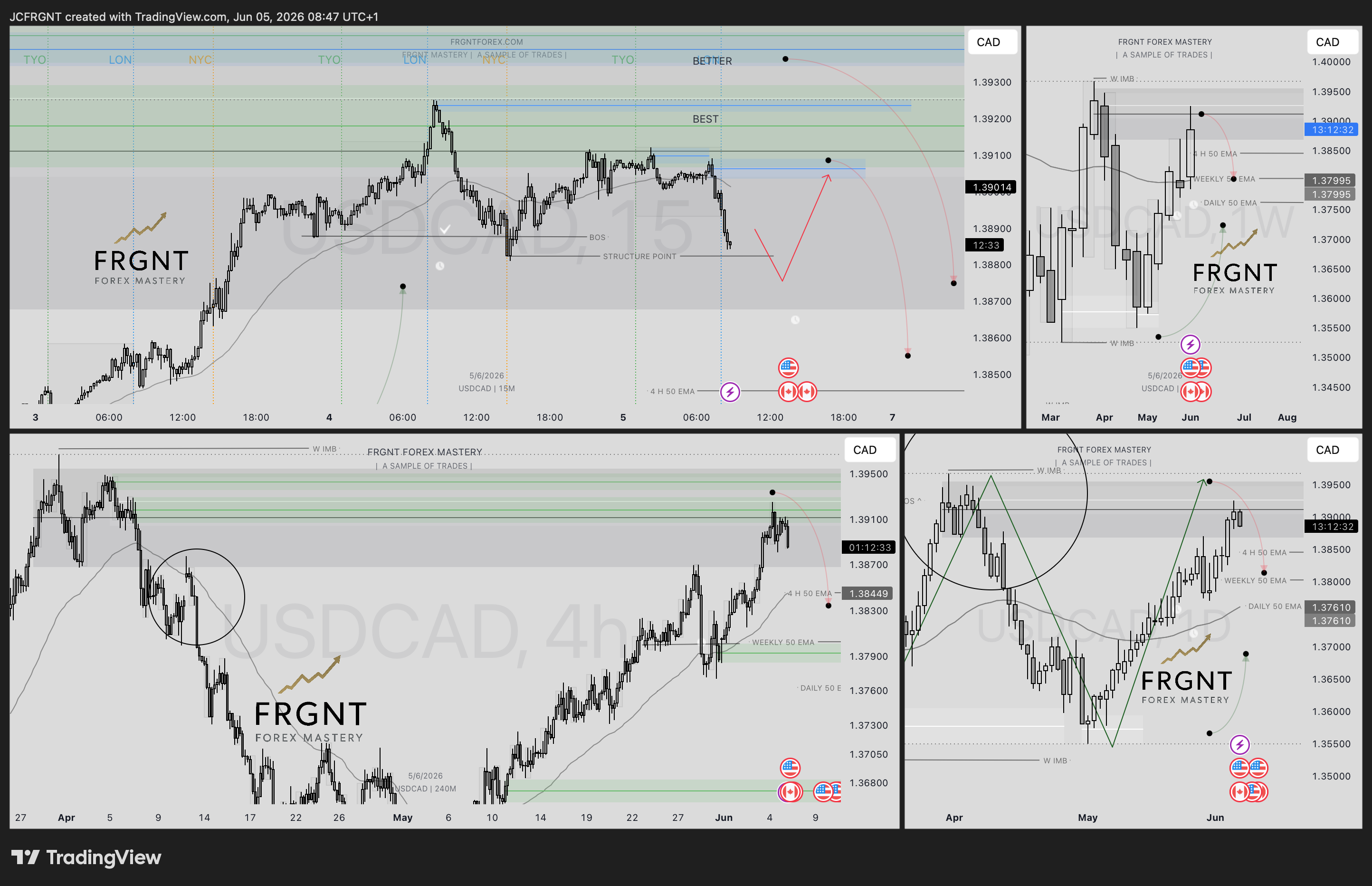Click the 26 date on the 4h time axis
The image size is (1372, 886).
339,818
